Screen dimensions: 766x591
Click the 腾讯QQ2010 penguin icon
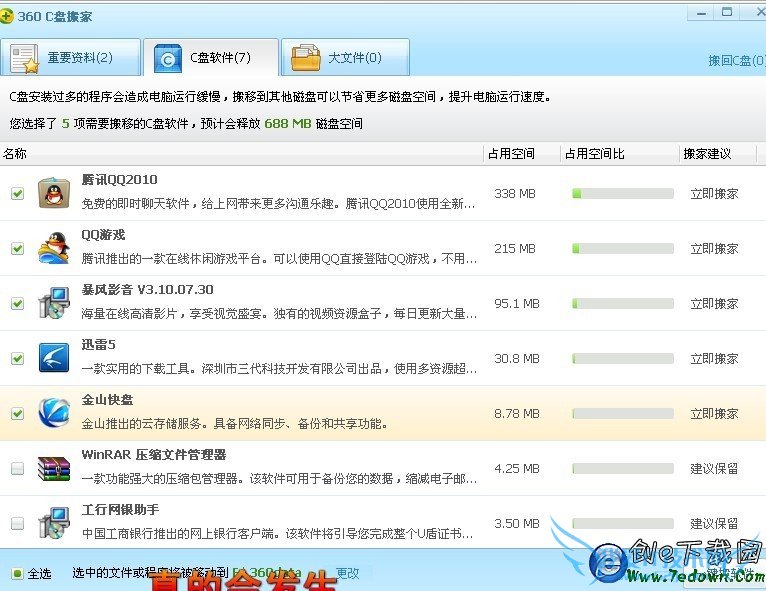click(x=54, y=193)
